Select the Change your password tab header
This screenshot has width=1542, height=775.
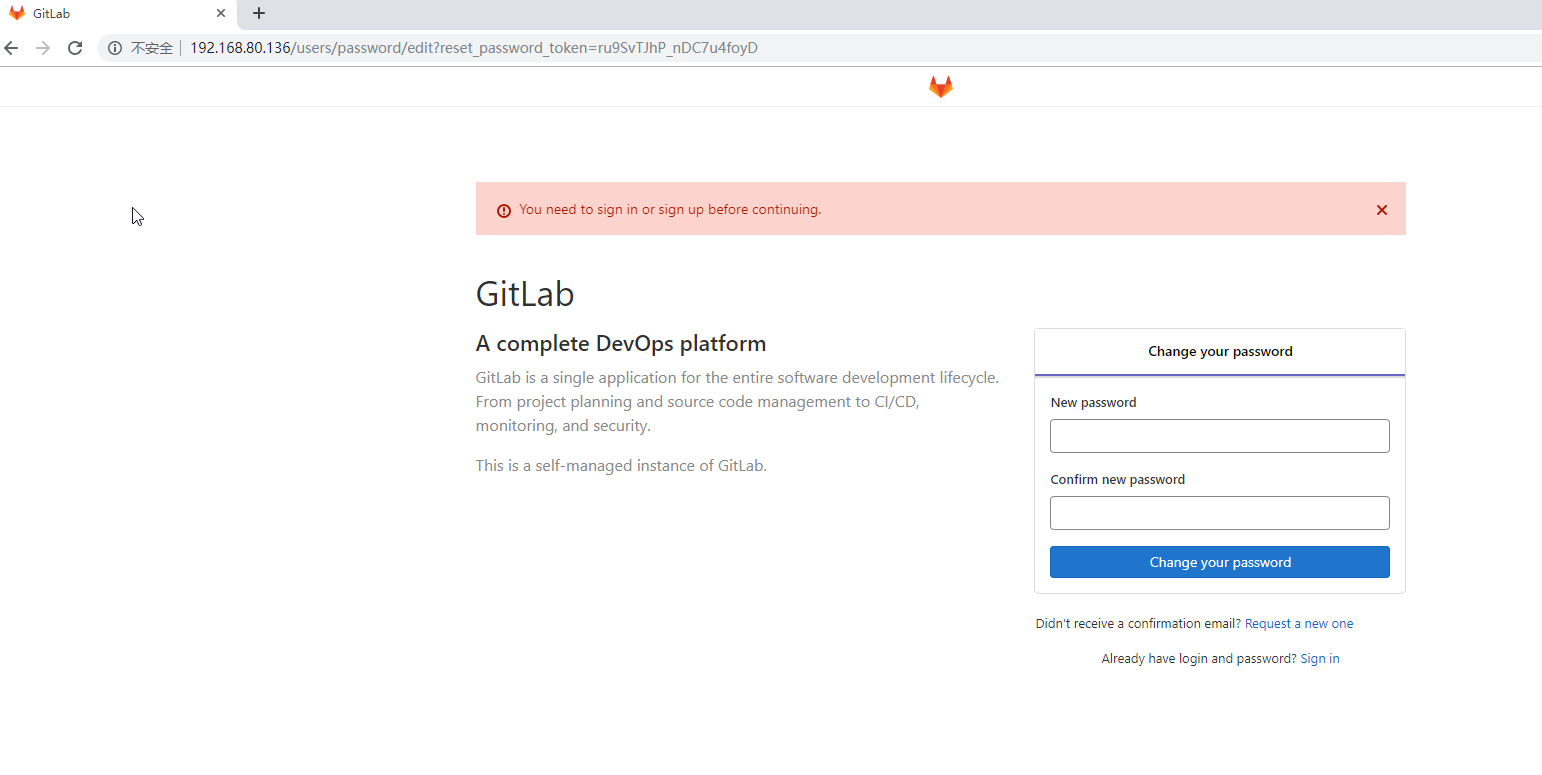1220,352
